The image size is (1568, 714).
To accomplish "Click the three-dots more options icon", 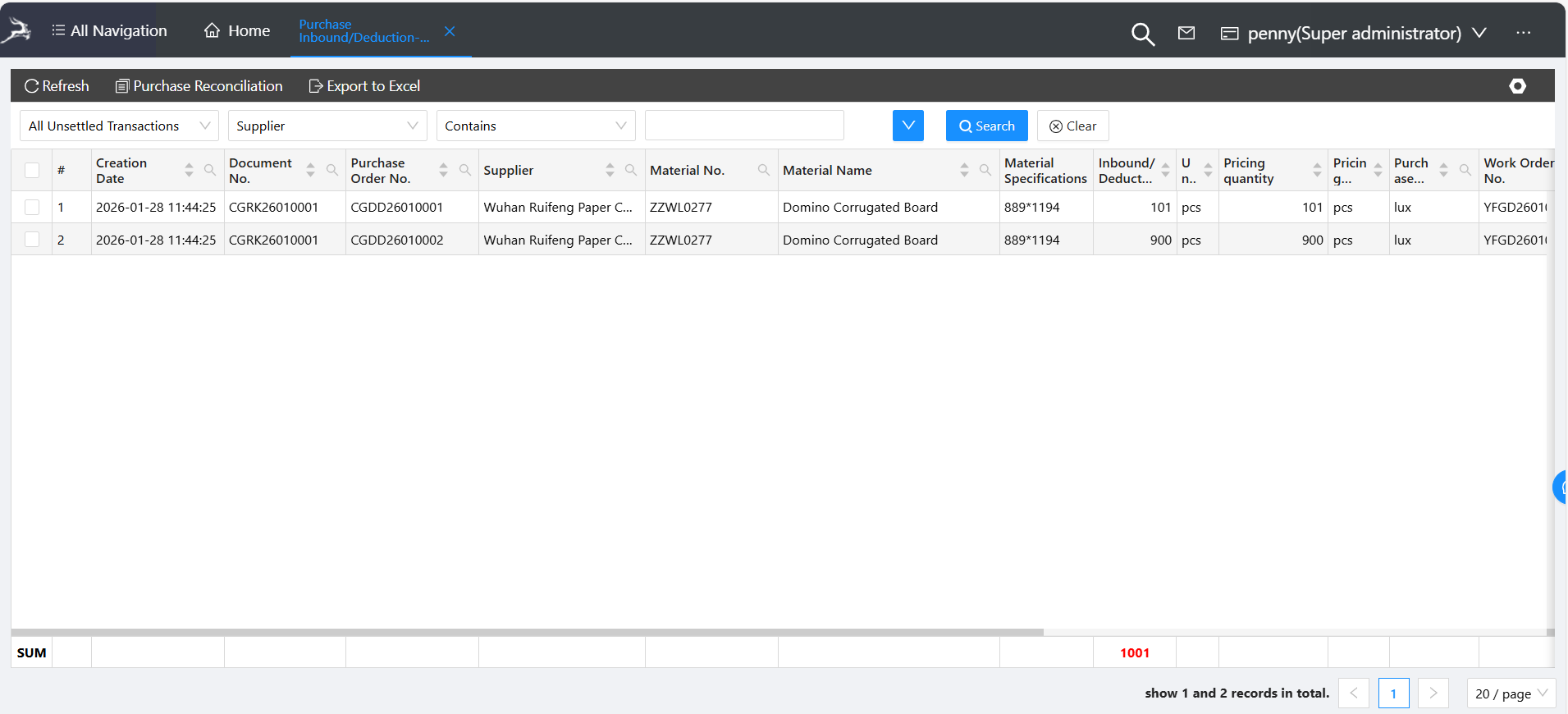I will pos(1523,33).
